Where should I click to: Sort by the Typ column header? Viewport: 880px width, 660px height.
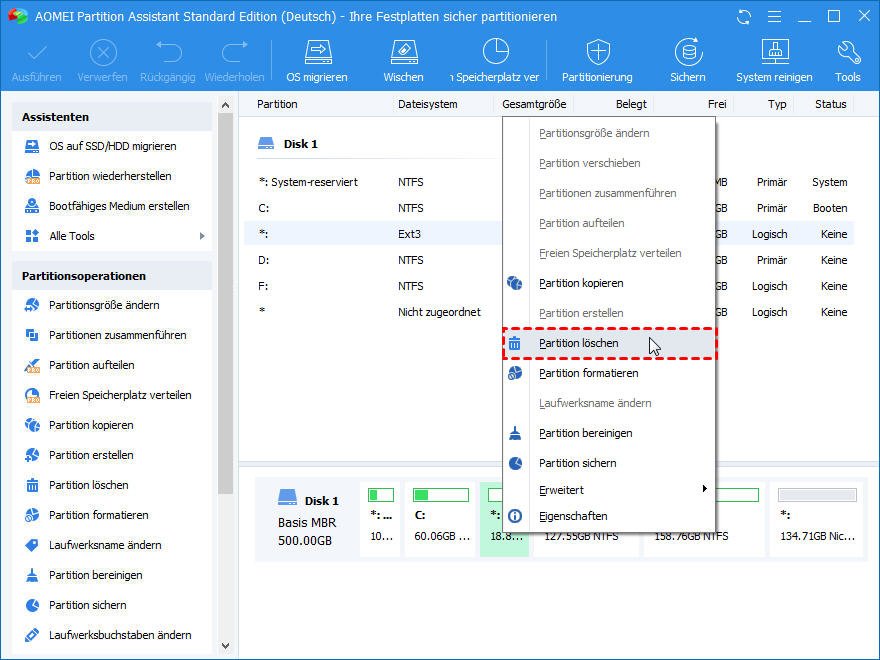coord(777,104)
